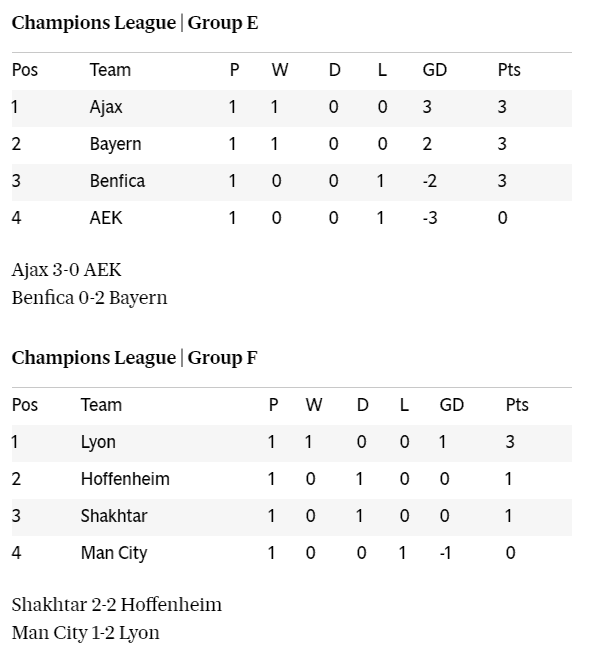
Task: Click the Team header in Group F
Action: (101, 405)
